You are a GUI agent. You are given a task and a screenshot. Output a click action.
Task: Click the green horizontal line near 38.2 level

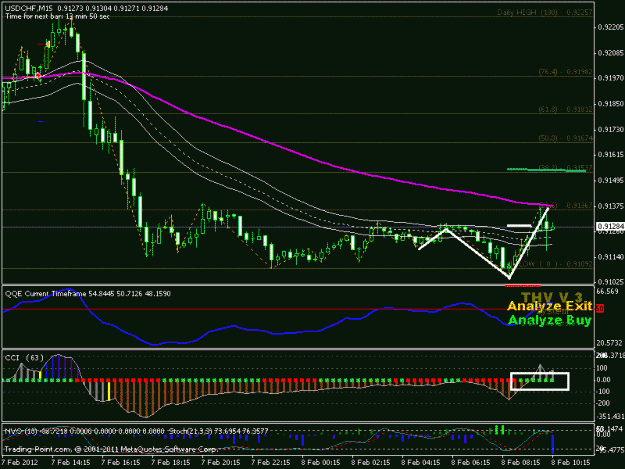tap(546, 170)
